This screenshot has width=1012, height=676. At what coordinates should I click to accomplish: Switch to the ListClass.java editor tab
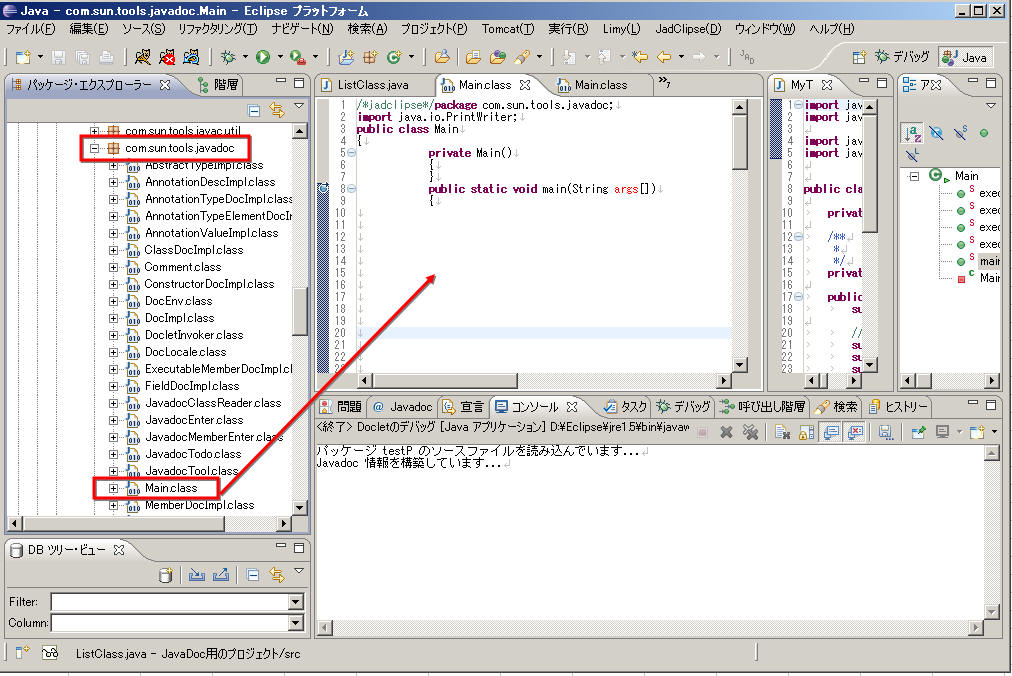372,85
